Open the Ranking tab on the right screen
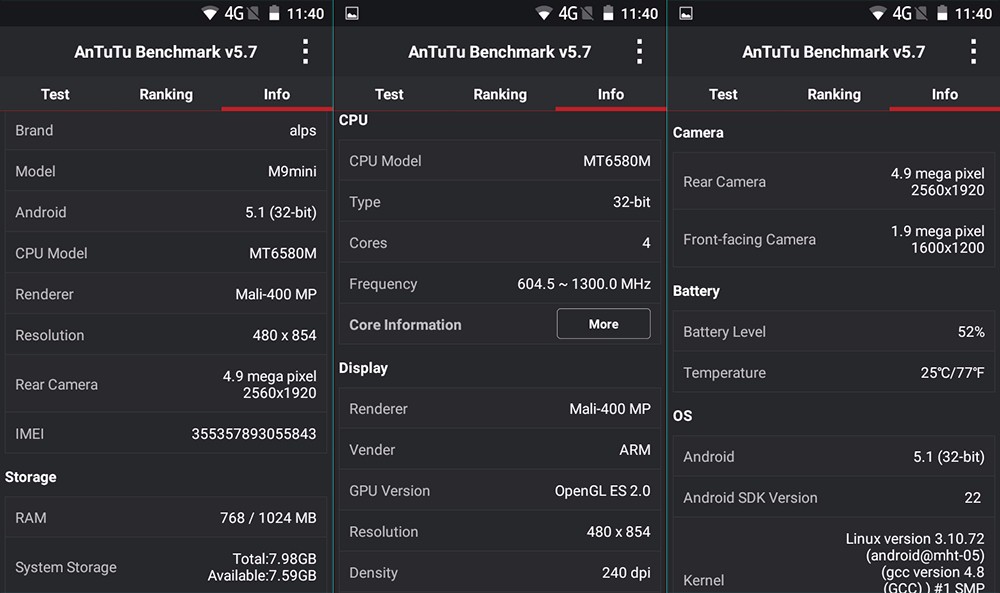The width and height of the screenshot is (1000, 593). (x=834, y=94)
